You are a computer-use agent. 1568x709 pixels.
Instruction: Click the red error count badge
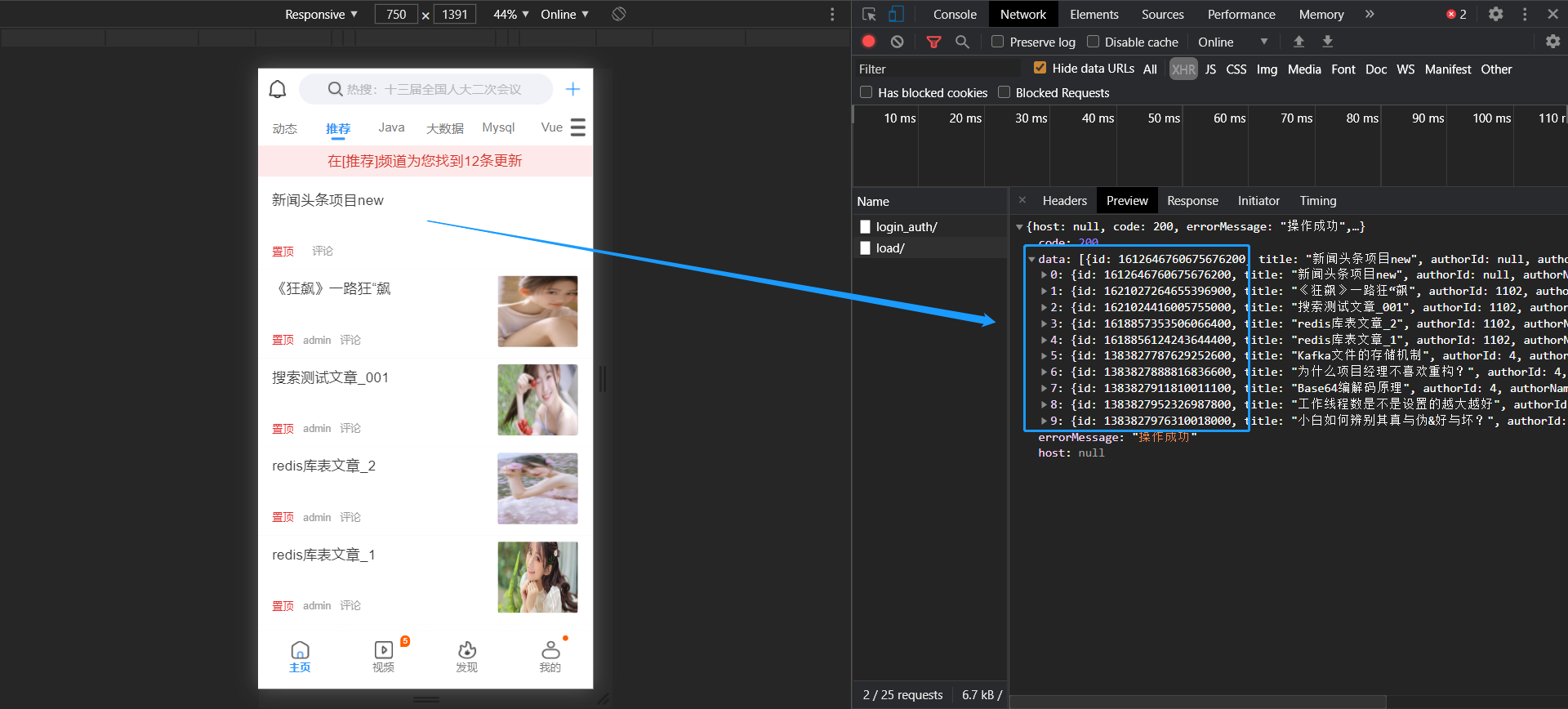pos(1457,14)
